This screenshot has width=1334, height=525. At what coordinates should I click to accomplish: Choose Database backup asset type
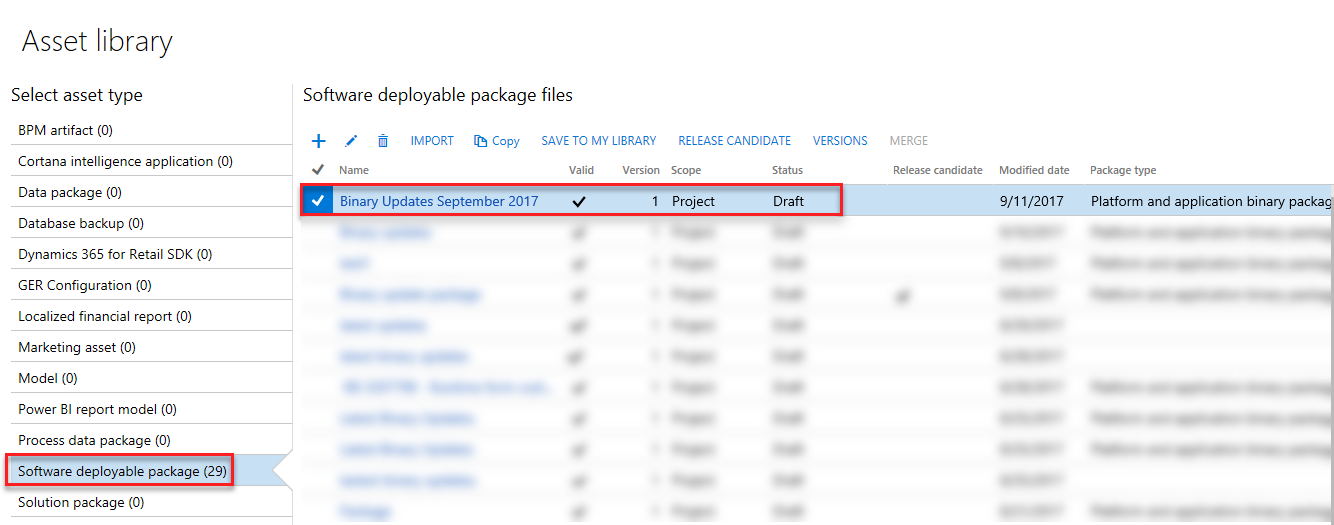81,223
